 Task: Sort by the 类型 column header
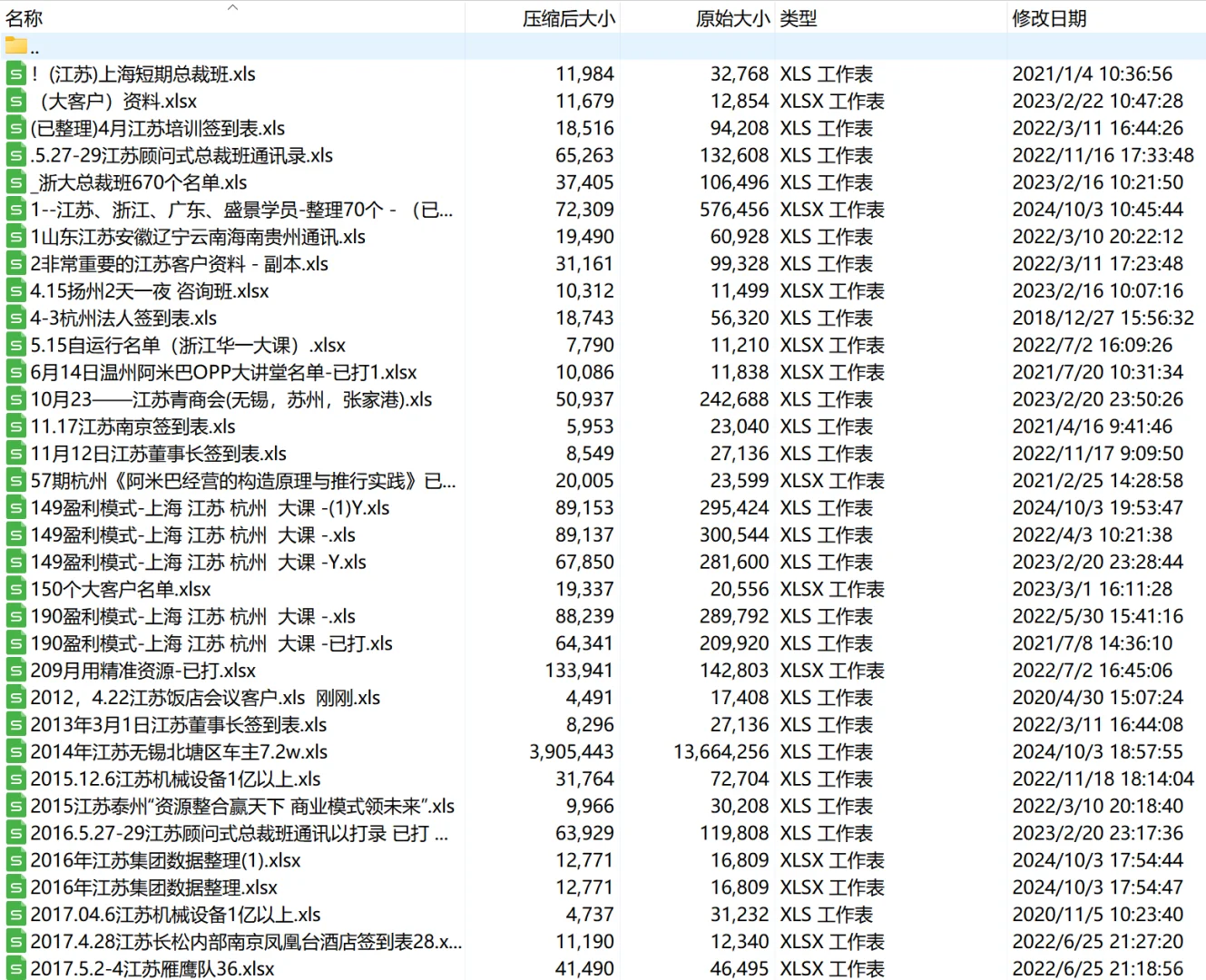tap(799, 18)
